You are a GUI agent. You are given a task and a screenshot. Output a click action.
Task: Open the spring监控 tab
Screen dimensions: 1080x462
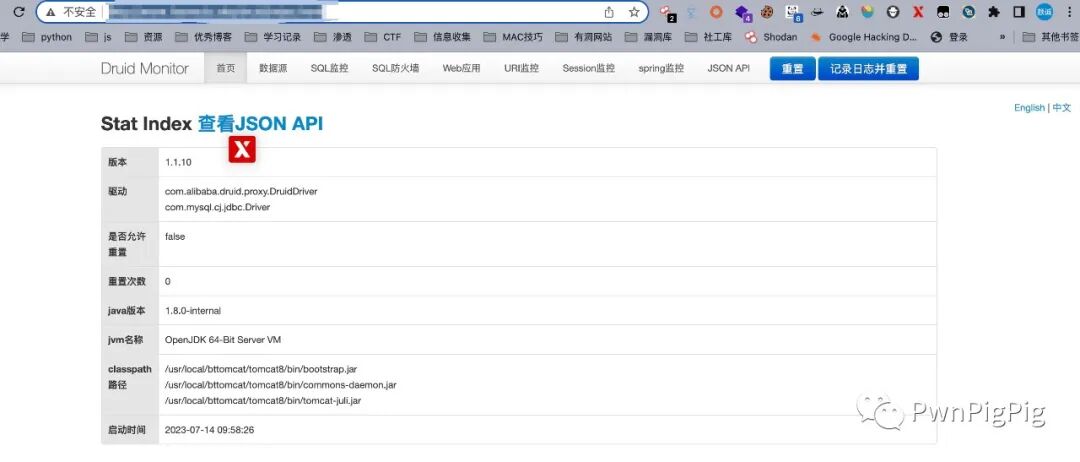coord(661,68)
